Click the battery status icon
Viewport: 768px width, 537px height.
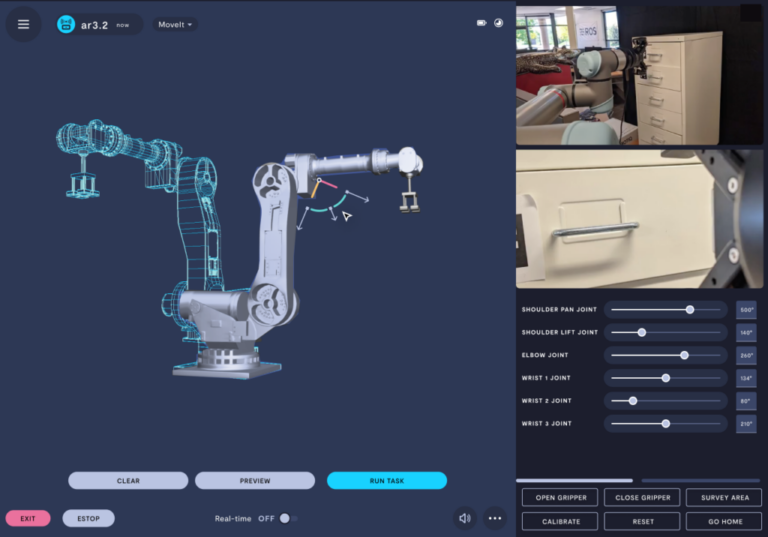pyautogui.click(x=481, y=22)
